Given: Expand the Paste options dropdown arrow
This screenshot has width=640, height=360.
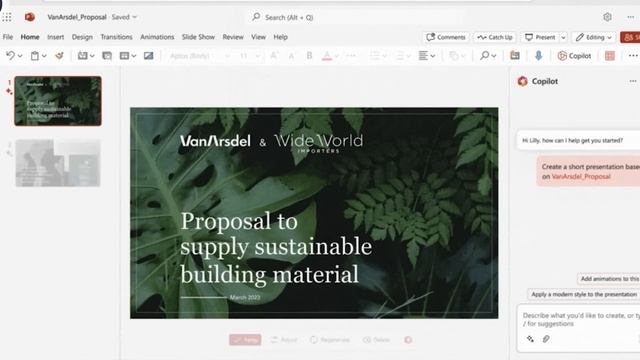Looking at the screenshot, I should [44, 56].
